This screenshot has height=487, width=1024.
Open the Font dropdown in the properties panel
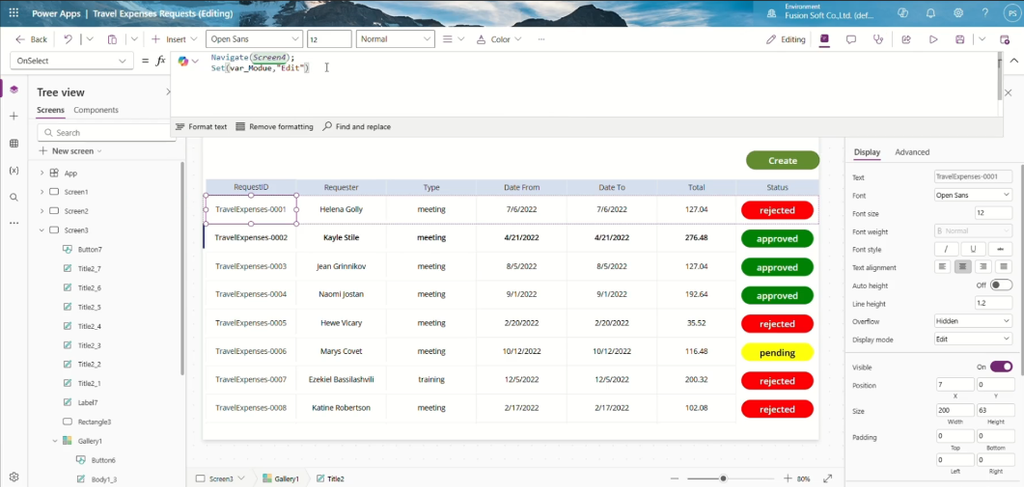pos(973,195)
